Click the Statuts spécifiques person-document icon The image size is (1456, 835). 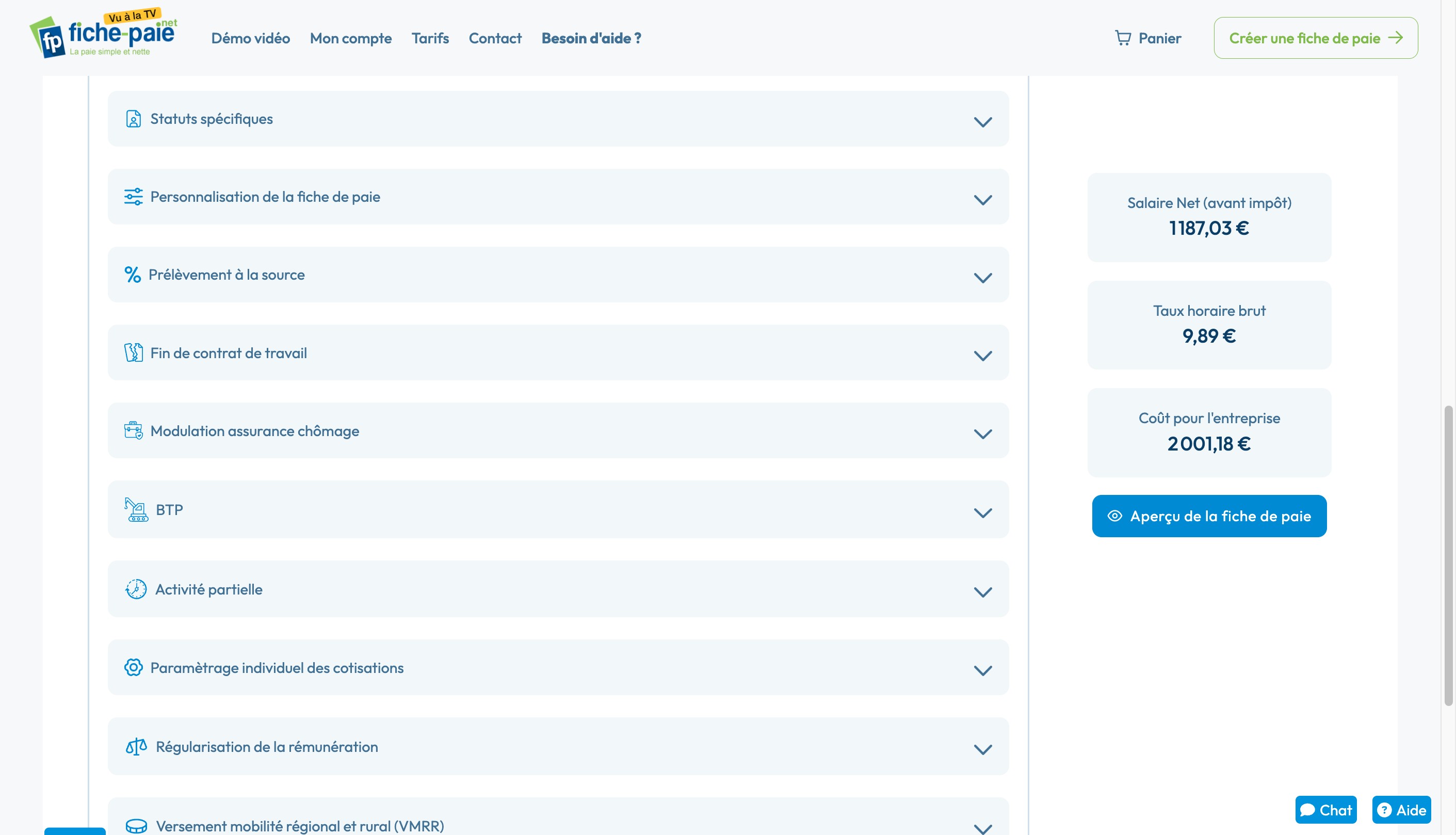133,119
